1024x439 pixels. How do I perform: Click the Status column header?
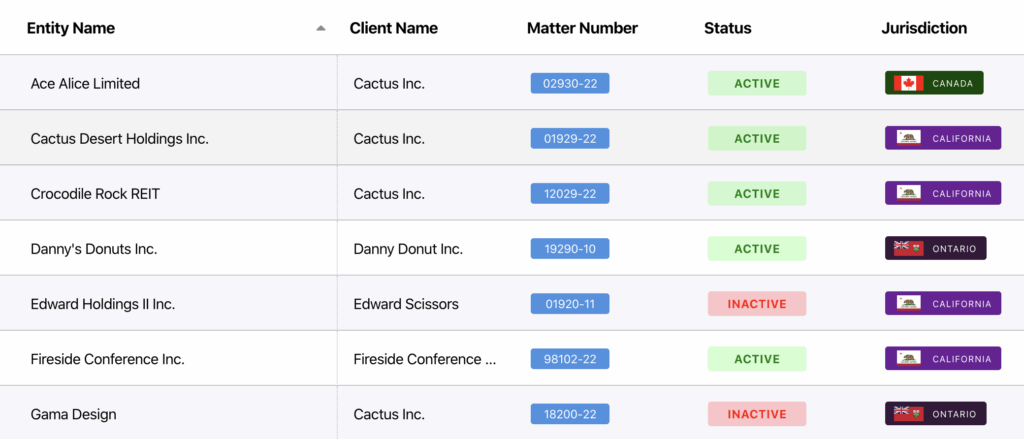(x=727, y=28)
